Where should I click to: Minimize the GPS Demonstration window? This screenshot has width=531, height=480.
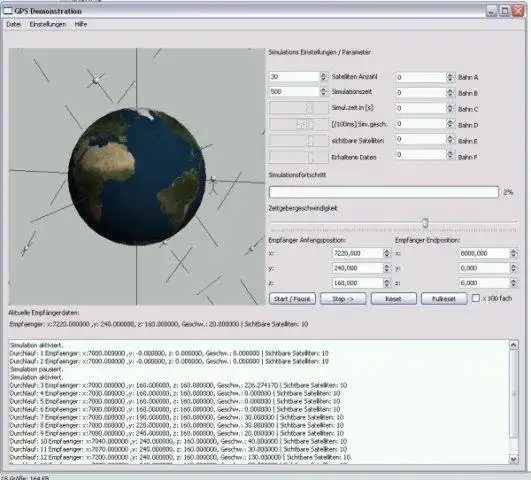(x=491, y=11)
